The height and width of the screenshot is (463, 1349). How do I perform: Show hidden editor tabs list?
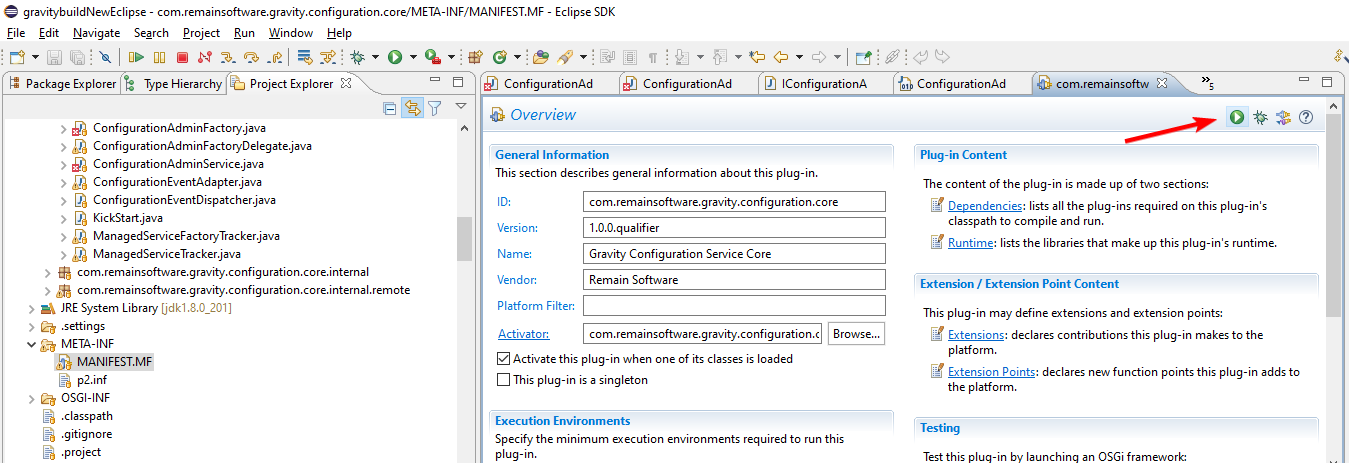coord(1207,83)
